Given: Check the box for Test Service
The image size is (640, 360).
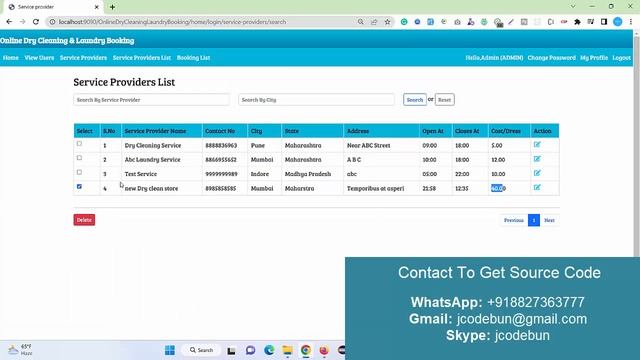Looking at the screenshot, I should coord(79,172).
